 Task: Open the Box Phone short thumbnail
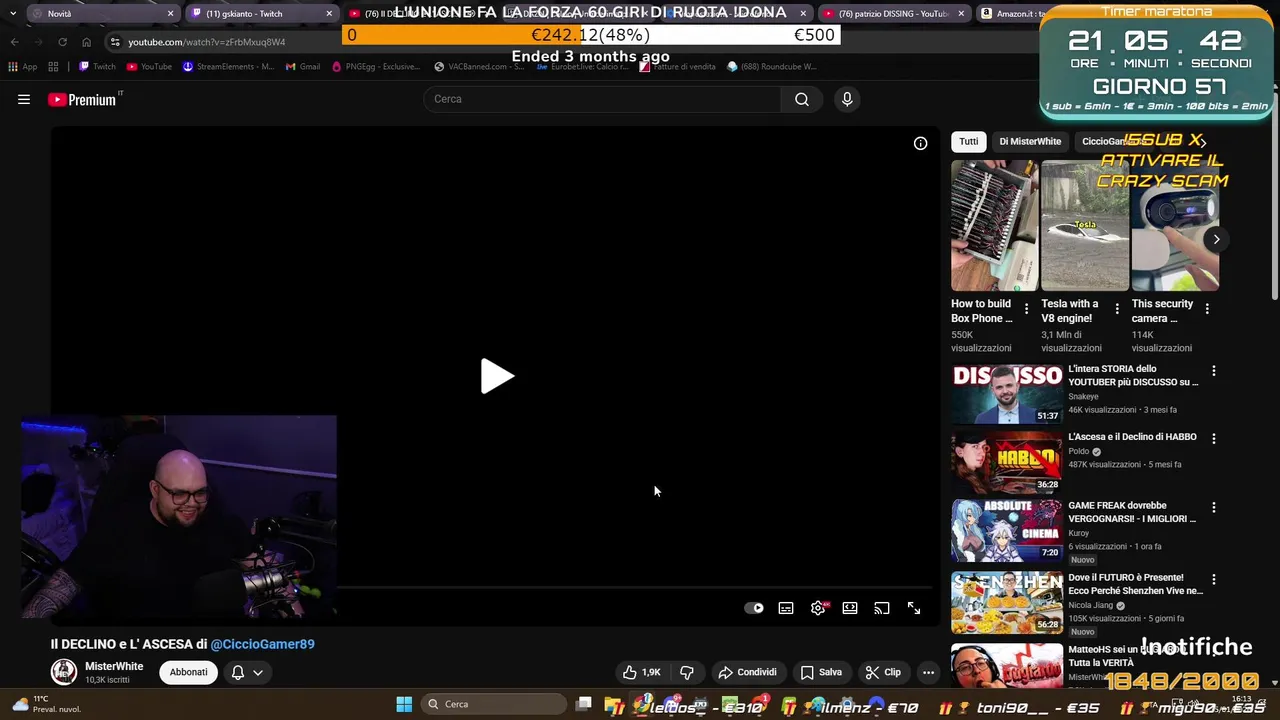[994, 225]
